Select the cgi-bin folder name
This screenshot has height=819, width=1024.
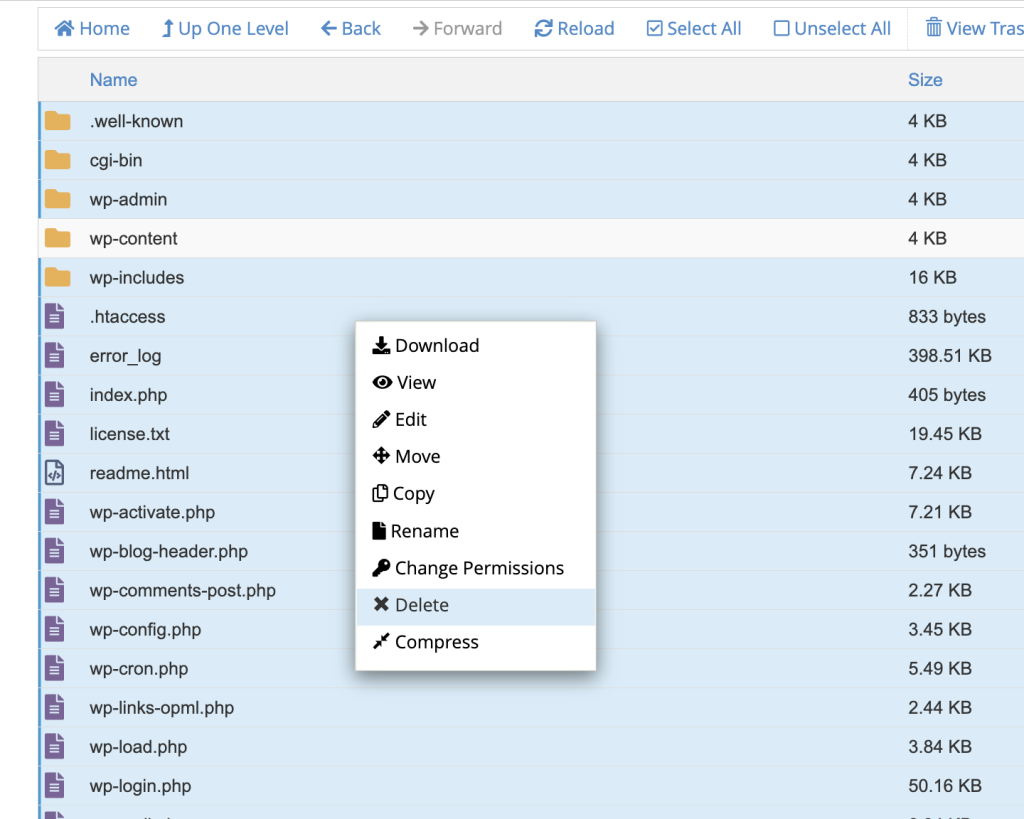(x=116, y=160)
